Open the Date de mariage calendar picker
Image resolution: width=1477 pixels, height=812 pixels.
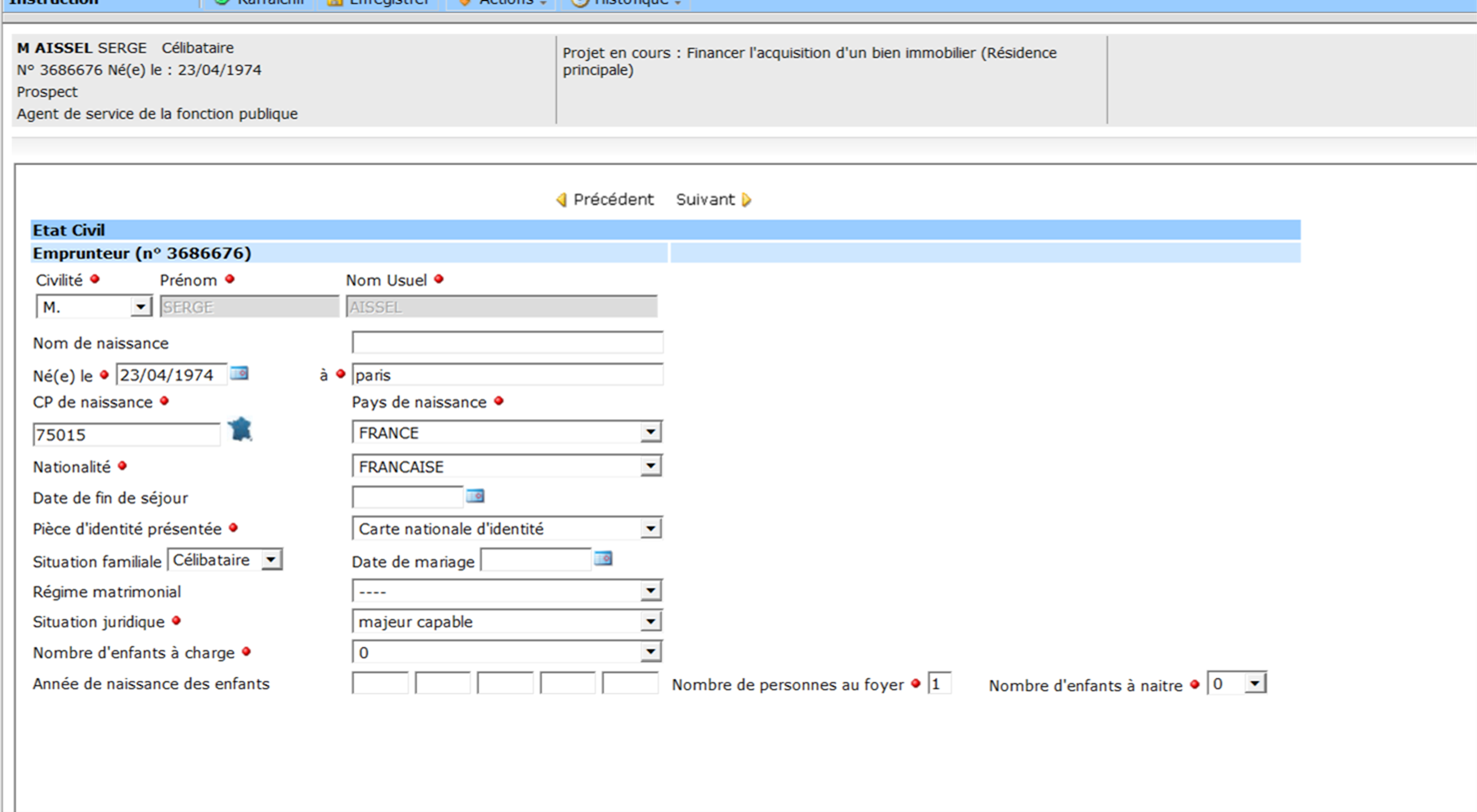pyautogui.click(x=602, y=559)
